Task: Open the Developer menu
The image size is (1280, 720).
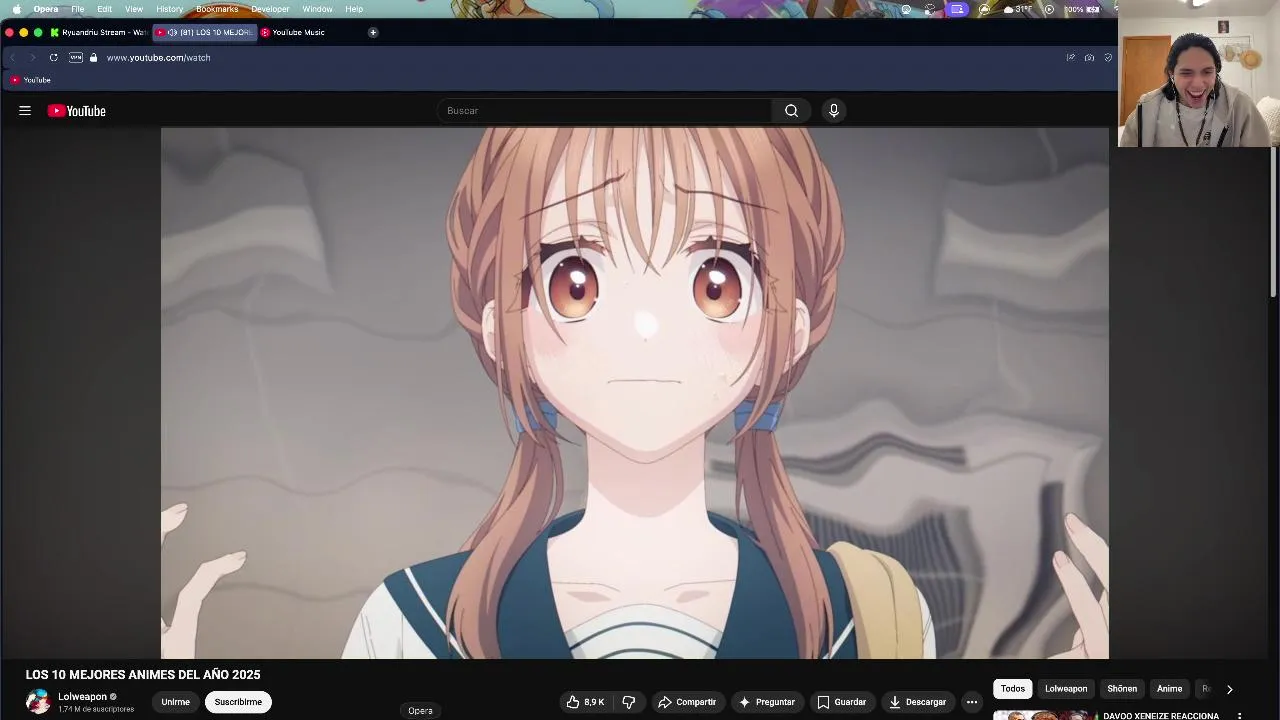Action: [x=270, y=9]
